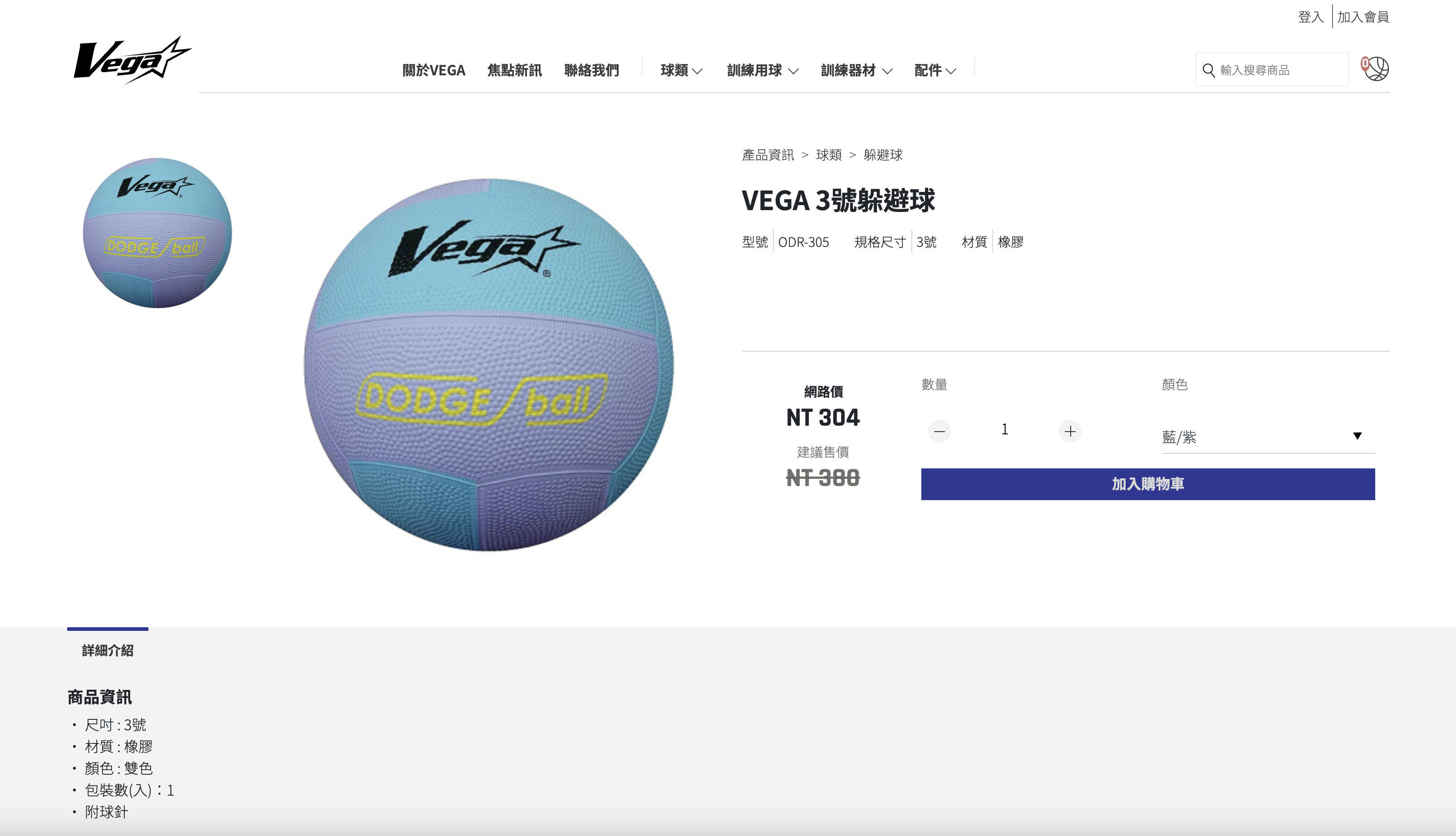Click the Vega logo in header
Viewport: 1456px width, 836px height.
click(x=133, y=60)
